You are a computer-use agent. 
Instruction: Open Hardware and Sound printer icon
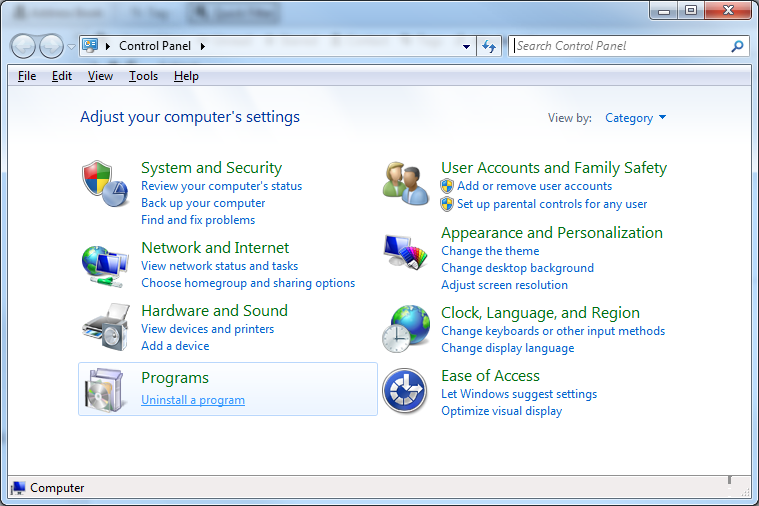pos(106,327)
